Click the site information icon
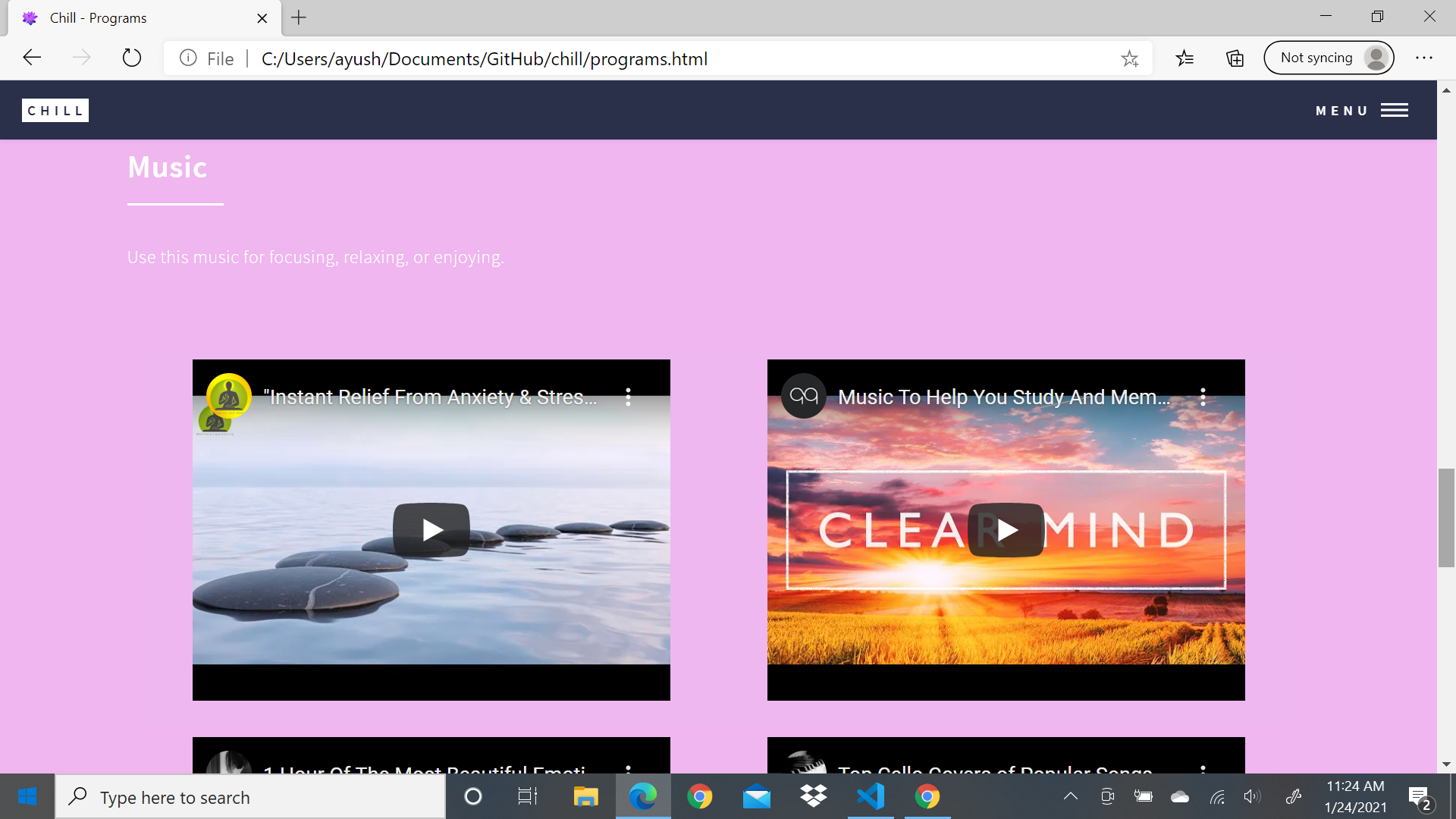The width and height of the screenshot is (1456, 819). coord(188,58)
